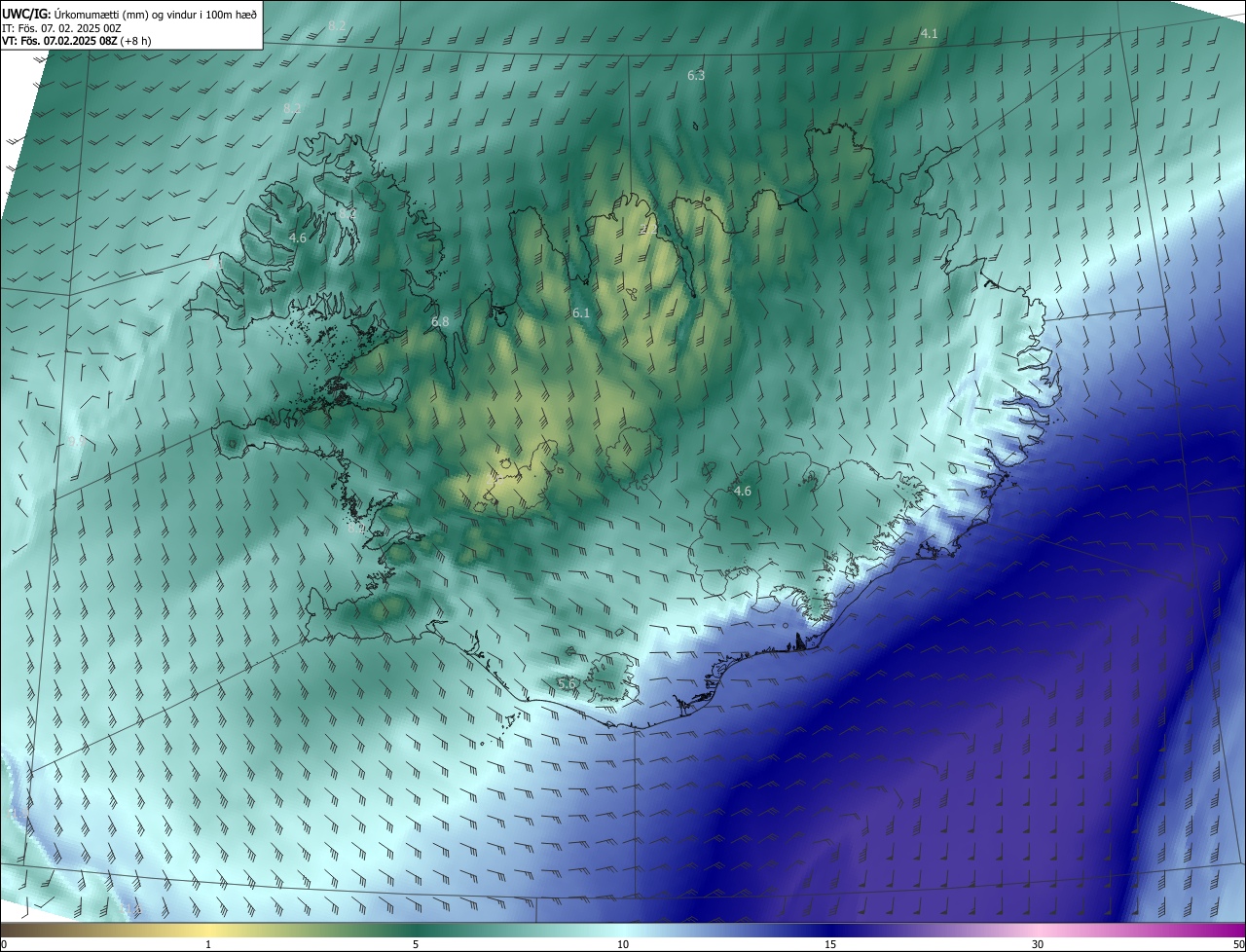Viewport: 1246px width, 952px height.
Task: Click the 10 tick label on the color scale
Action: coord(623,944)
